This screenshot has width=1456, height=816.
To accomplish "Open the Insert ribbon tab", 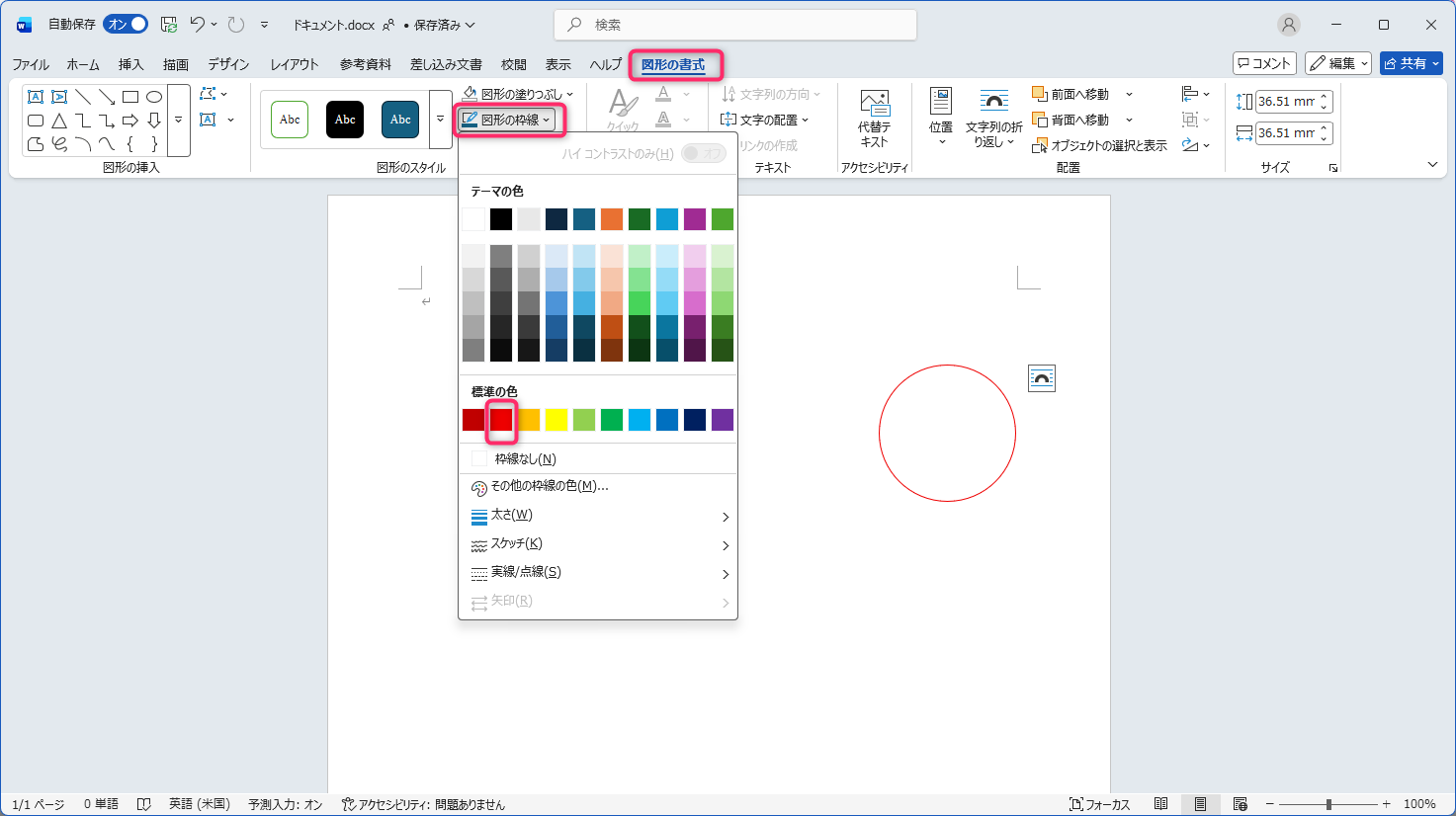I will pyautogui.click(x=130, y=64).
